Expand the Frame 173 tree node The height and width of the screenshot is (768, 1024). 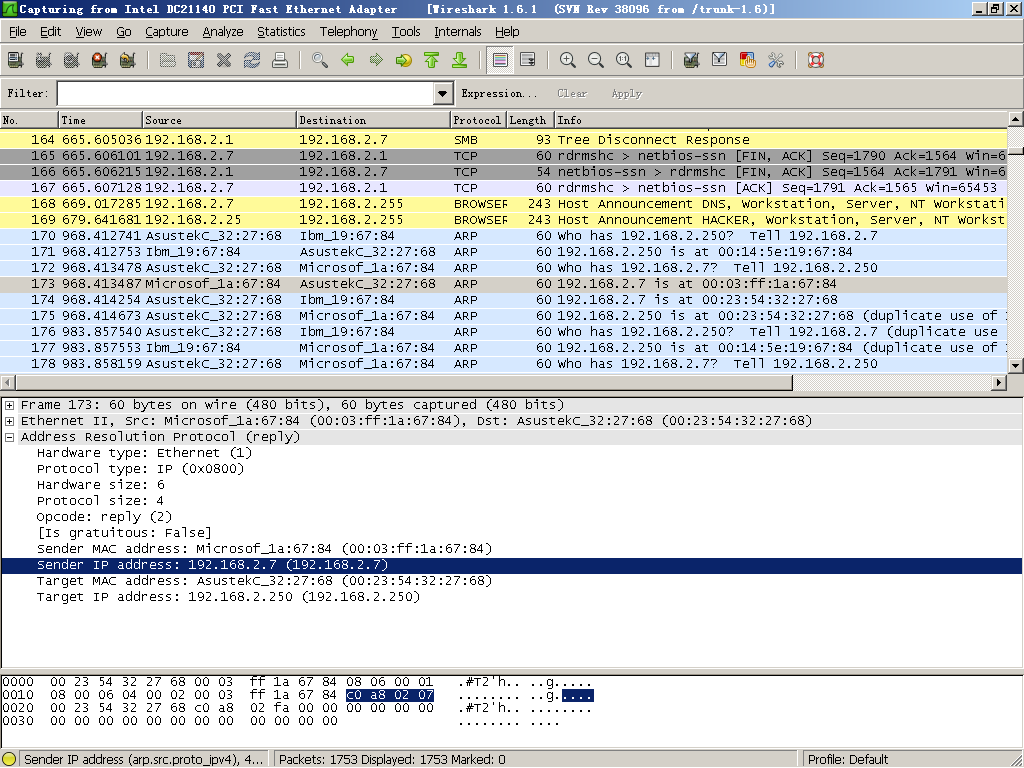click(10, 406)
